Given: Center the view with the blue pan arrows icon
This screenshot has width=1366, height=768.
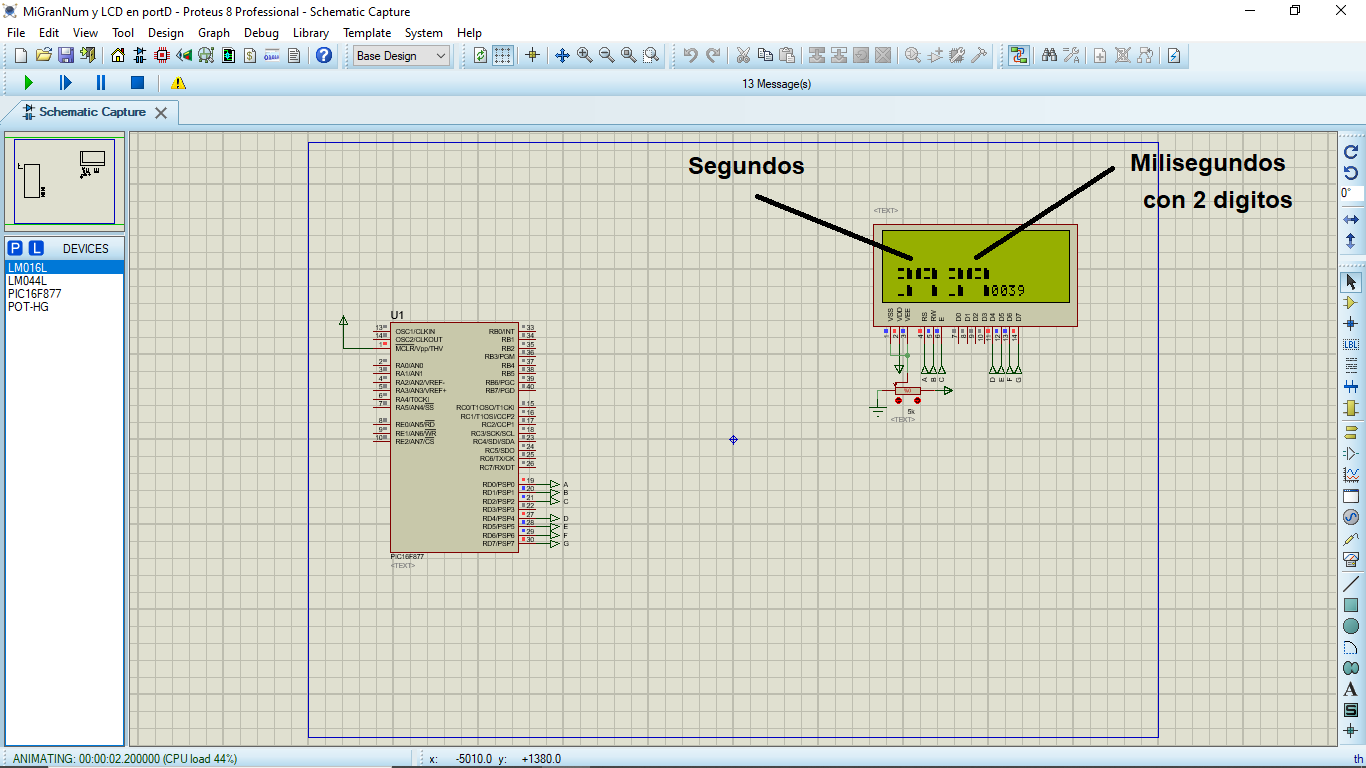Looking at the screenshot, I should [x=562, y=56].
